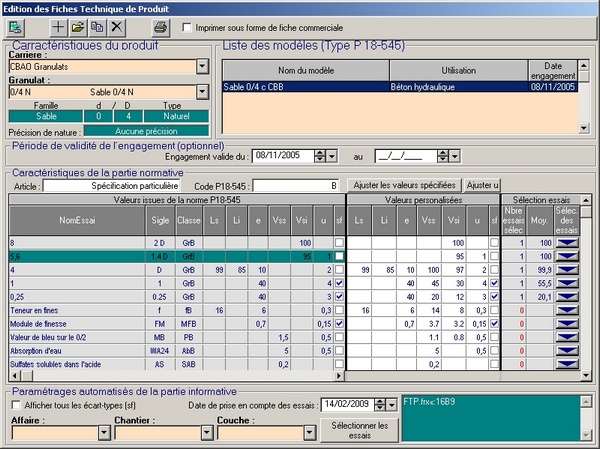Click the 'Engagement valide du' date stepper
Viewport: 600px width, 449px height.
coord(320,156)
